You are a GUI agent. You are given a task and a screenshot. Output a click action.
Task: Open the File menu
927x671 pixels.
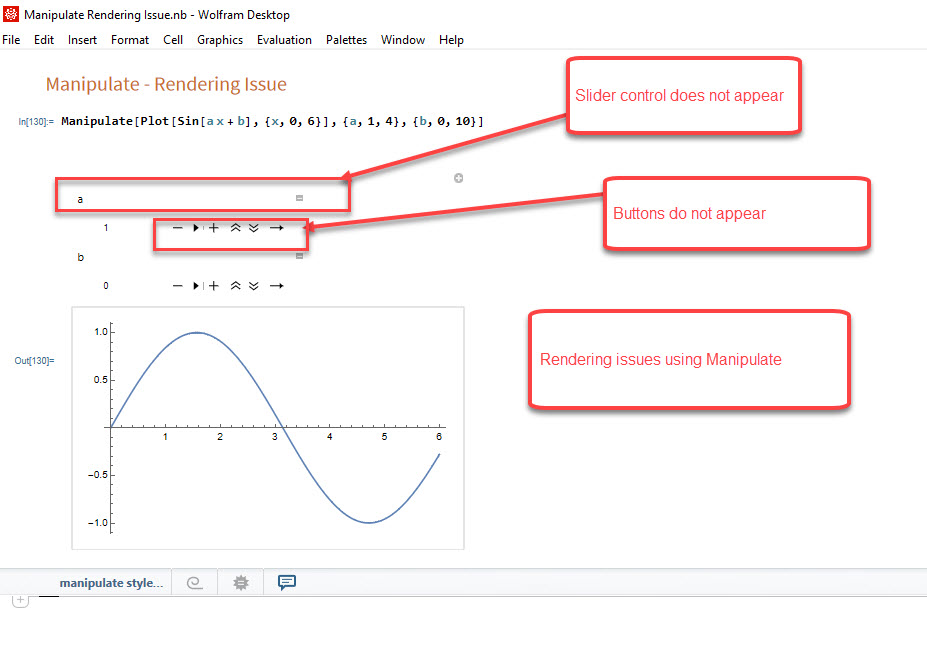[11, 40]
